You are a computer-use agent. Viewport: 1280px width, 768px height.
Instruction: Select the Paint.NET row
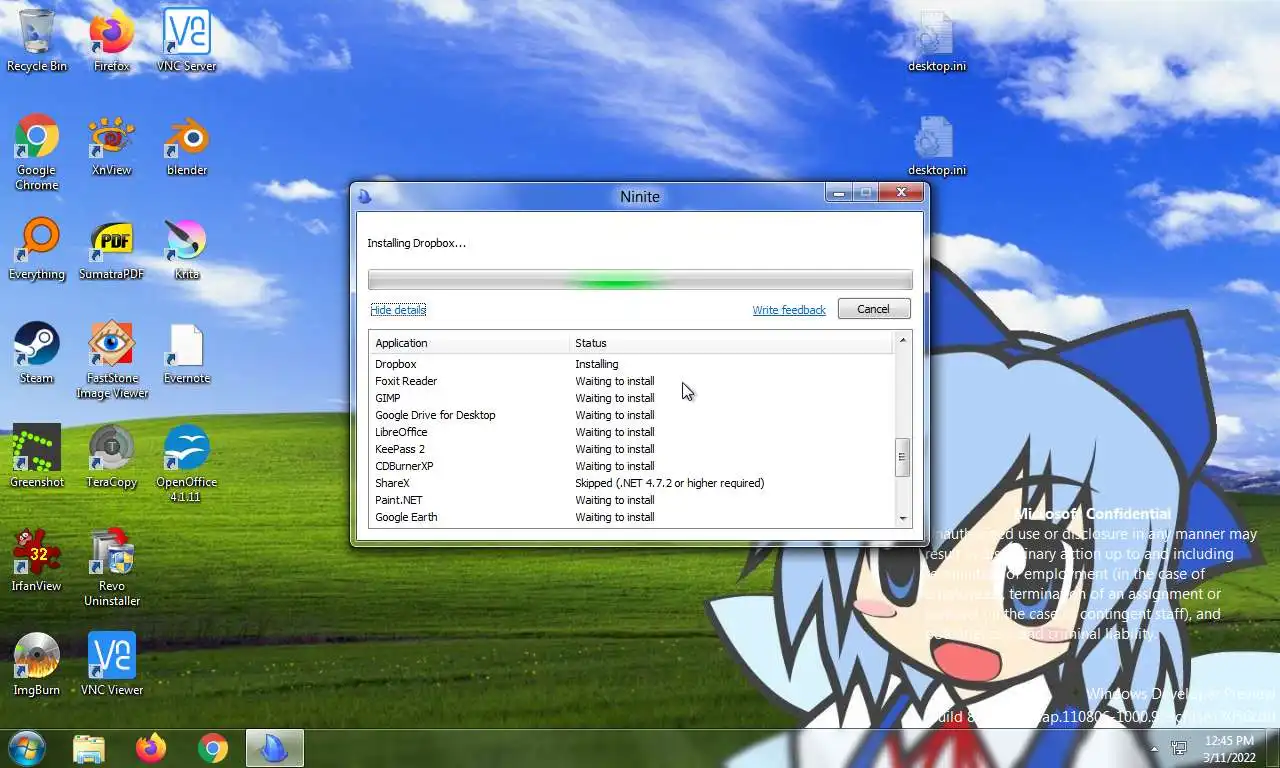pyautogui.click(x=631, y=500)
